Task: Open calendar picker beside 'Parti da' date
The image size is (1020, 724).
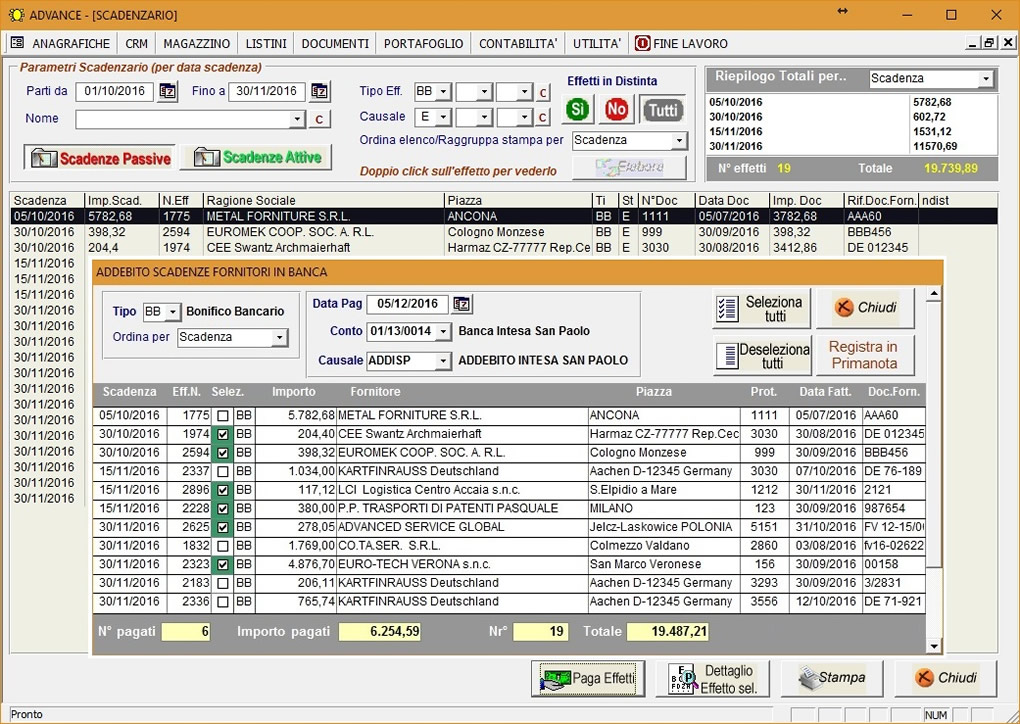Action: click(168, 91)
